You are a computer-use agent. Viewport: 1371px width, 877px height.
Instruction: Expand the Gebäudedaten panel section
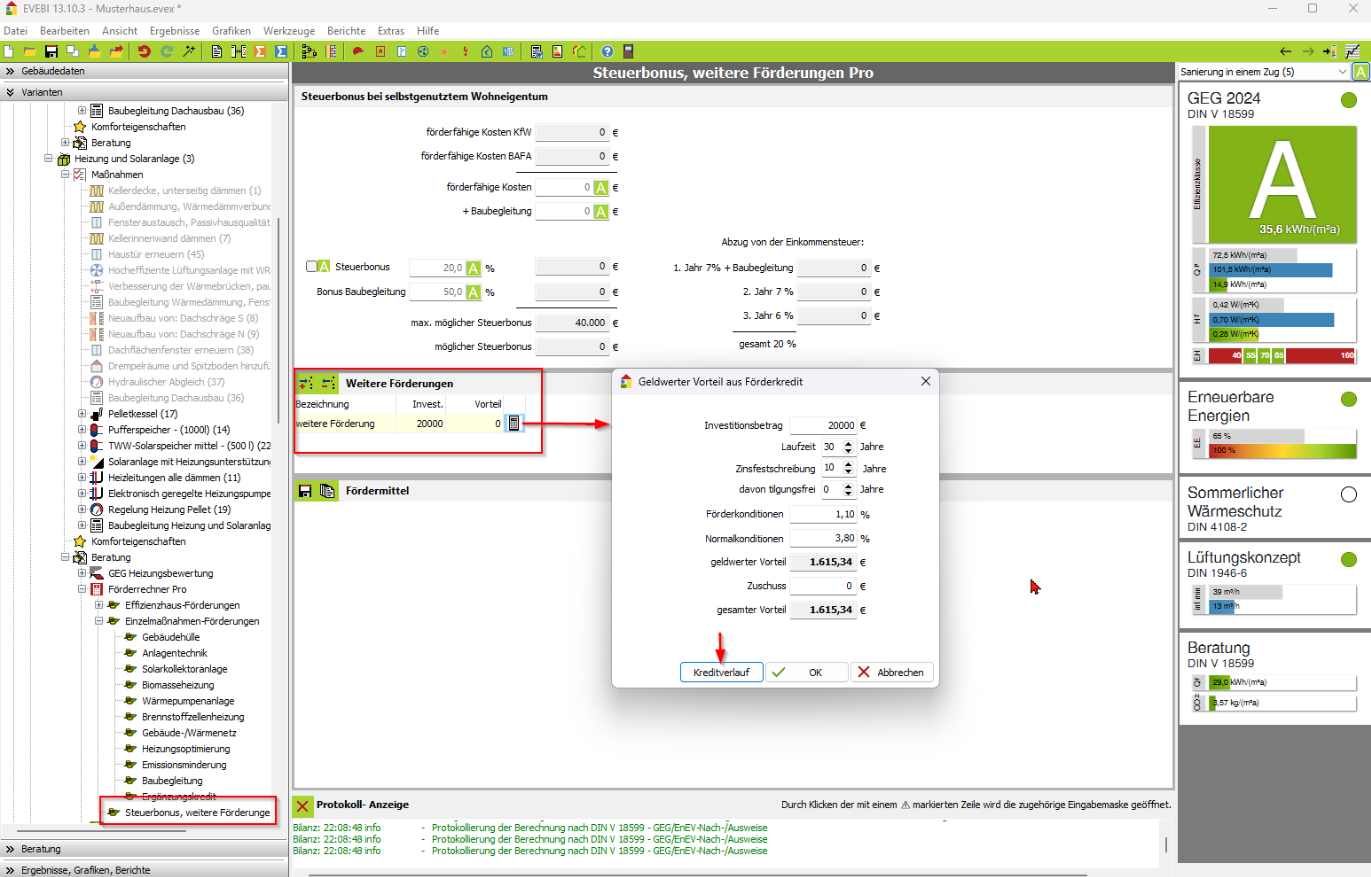tap(10, 71)
